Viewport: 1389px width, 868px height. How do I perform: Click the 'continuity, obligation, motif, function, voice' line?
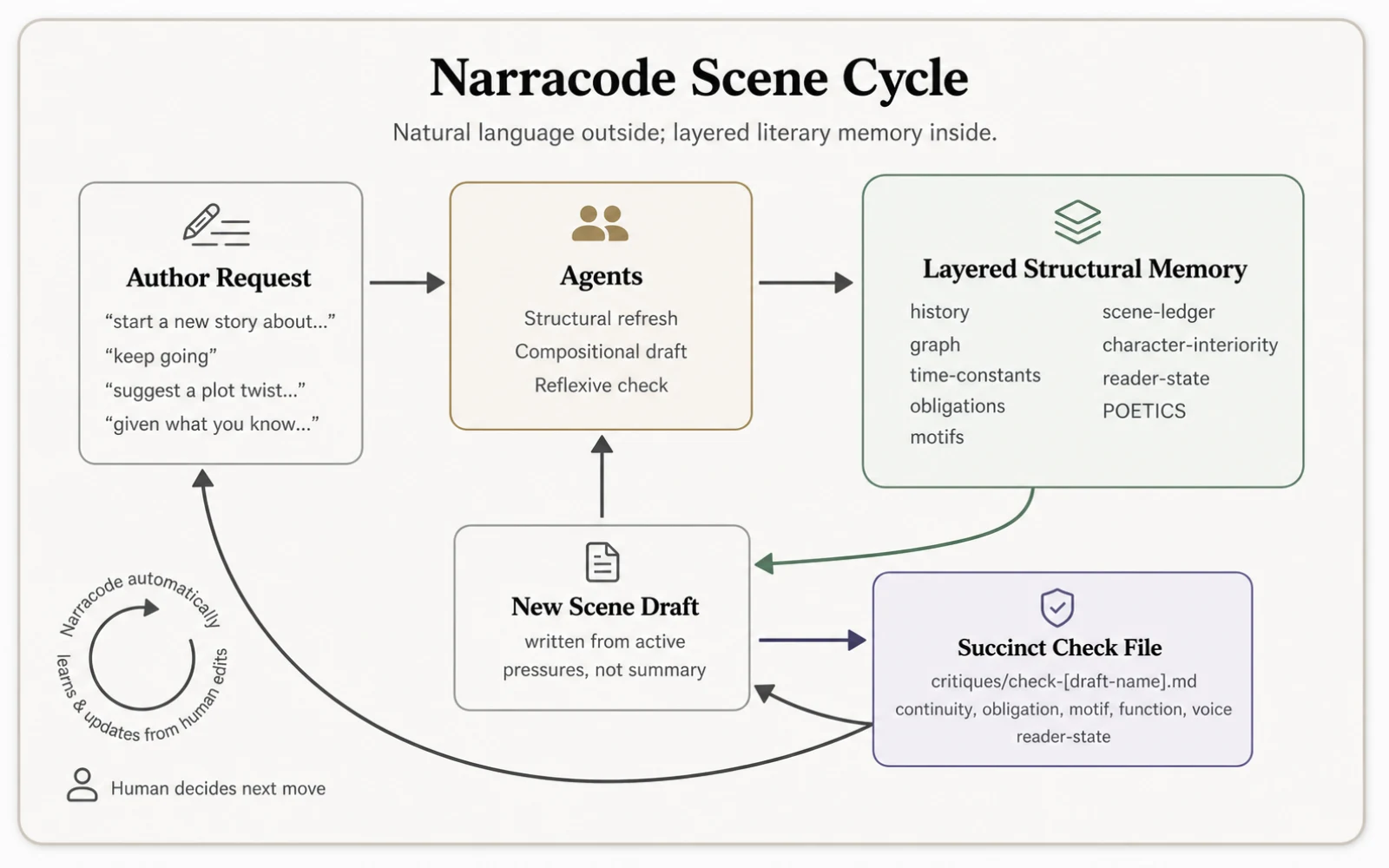coord(1063,709)
